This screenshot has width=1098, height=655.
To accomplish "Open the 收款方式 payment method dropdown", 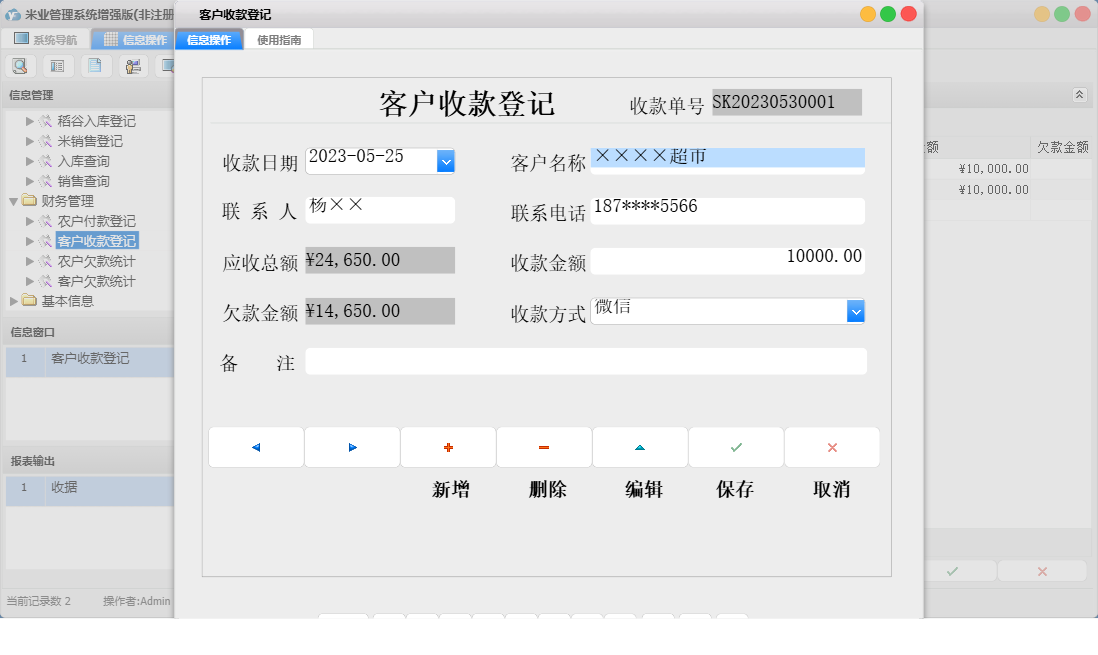I will pyautogui.click(x=857, y=311).
